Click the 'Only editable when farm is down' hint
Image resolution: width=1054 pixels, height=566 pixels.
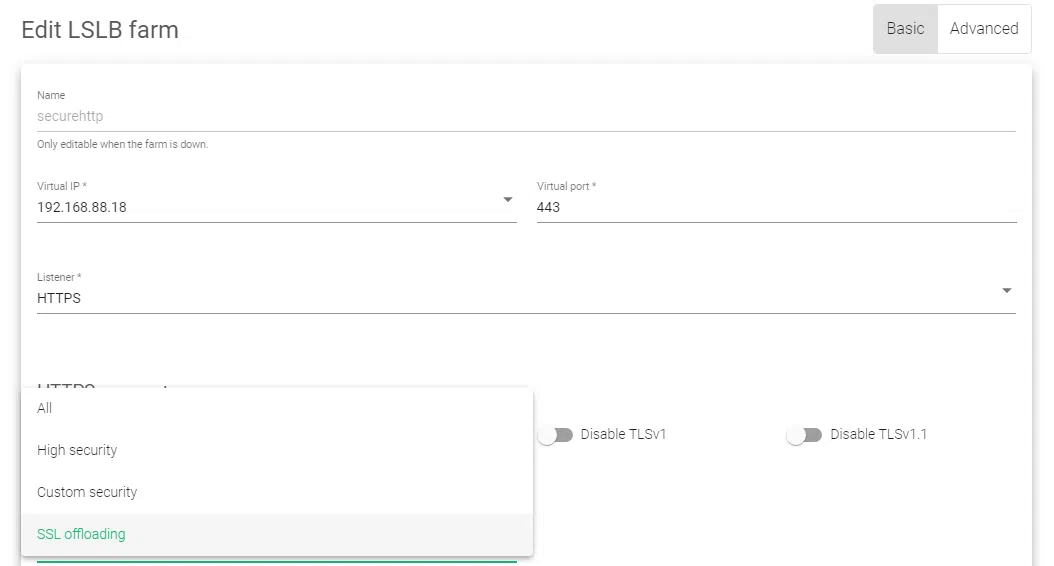click(122, 144)
